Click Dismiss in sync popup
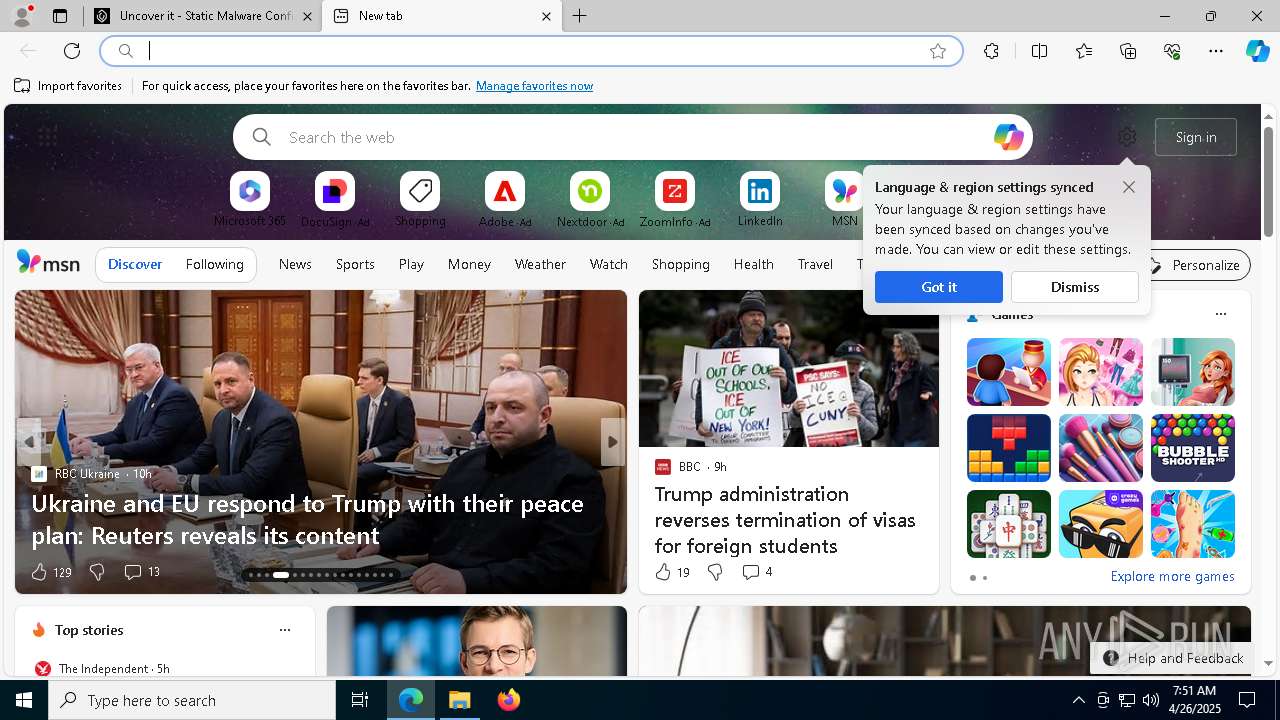Viewport: 1280px width, 720px height. click(x=1075, y=287)
